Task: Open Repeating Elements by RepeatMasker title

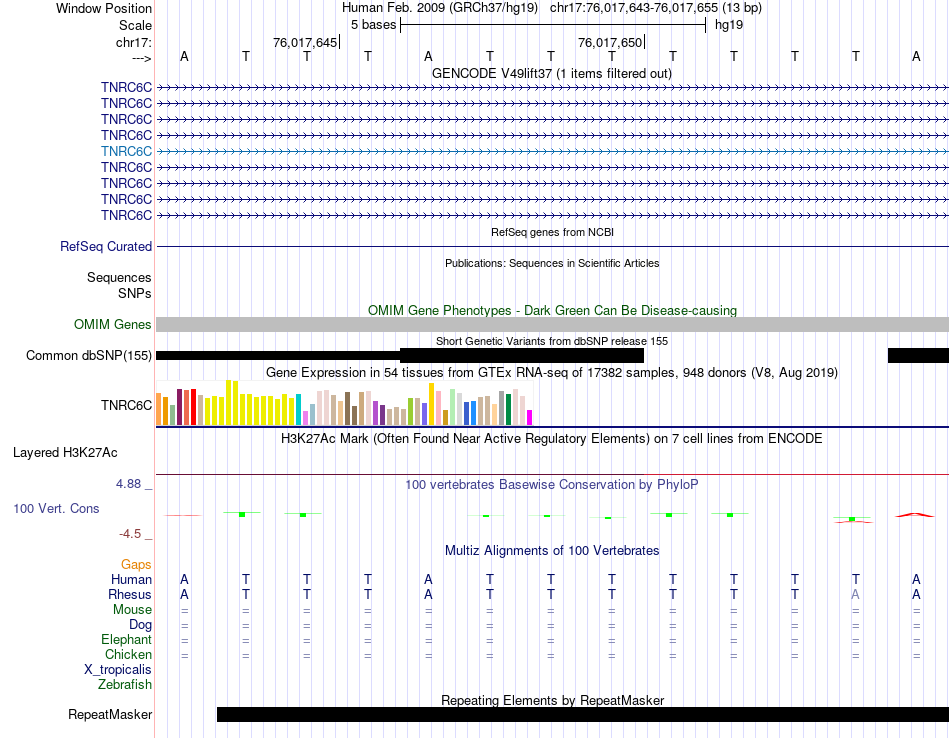Action: coord(552,700)
